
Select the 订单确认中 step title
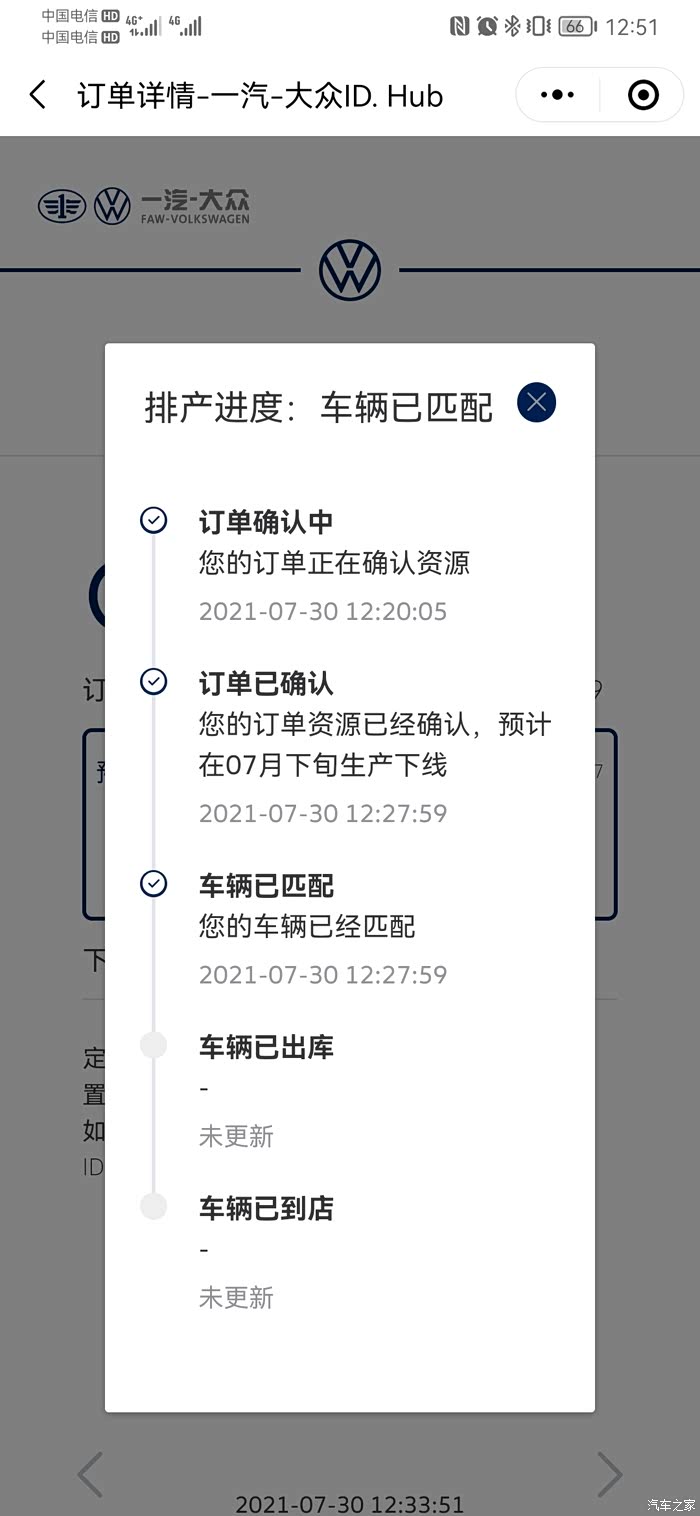pyautogui.click(x=266, y=522)
